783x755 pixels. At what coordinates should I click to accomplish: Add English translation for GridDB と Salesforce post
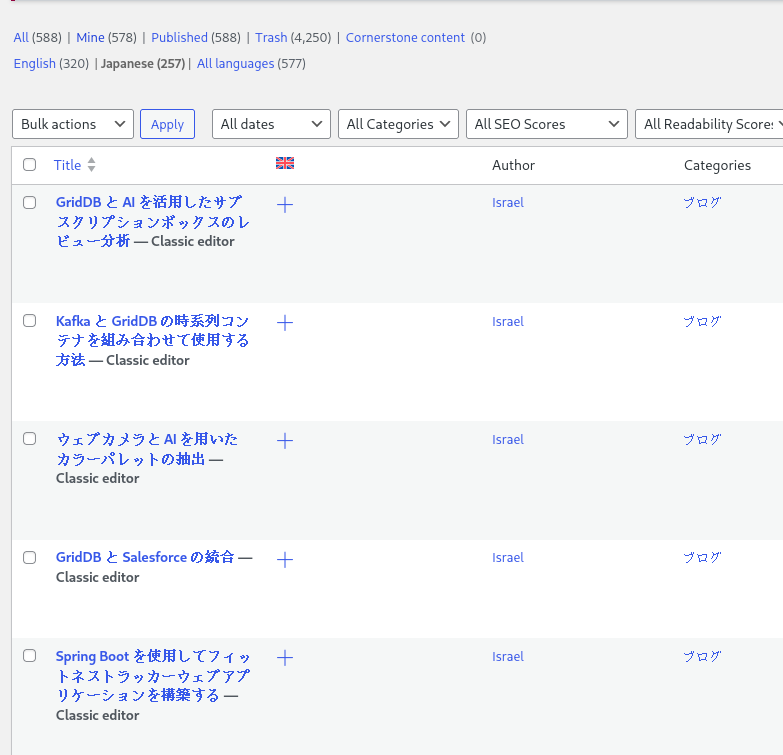(x=285, y=560)
